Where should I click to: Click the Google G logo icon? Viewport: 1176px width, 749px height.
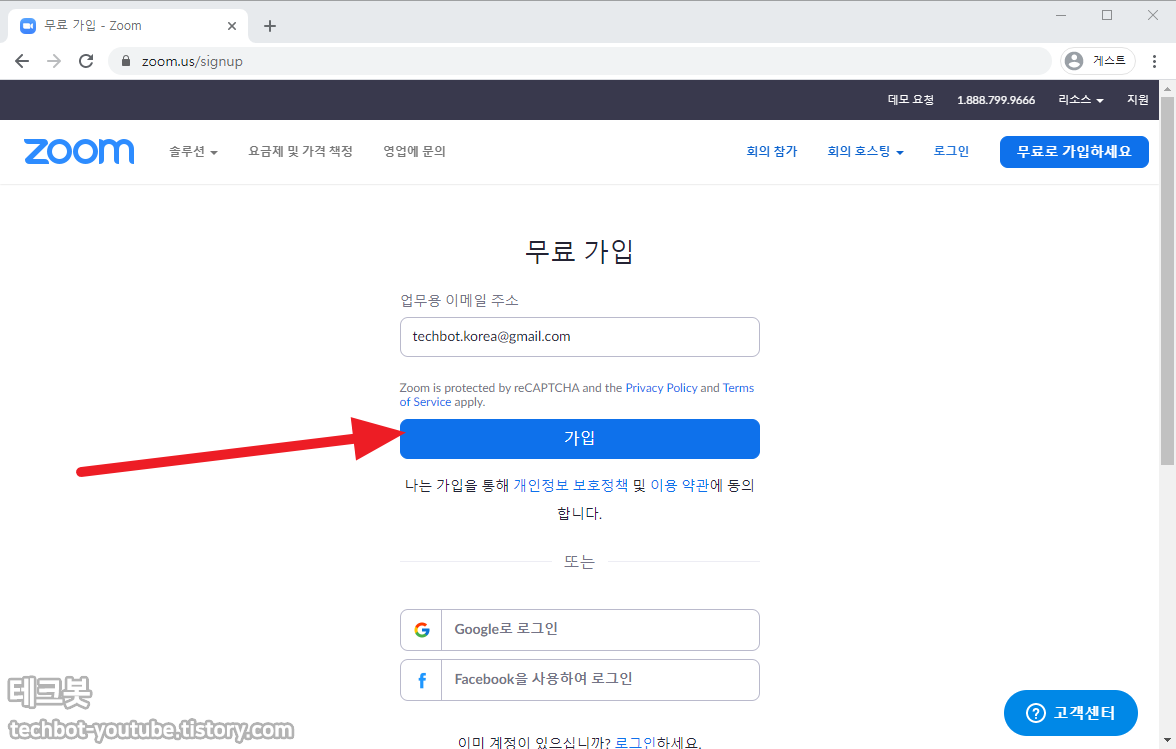[x=422, y=630]
